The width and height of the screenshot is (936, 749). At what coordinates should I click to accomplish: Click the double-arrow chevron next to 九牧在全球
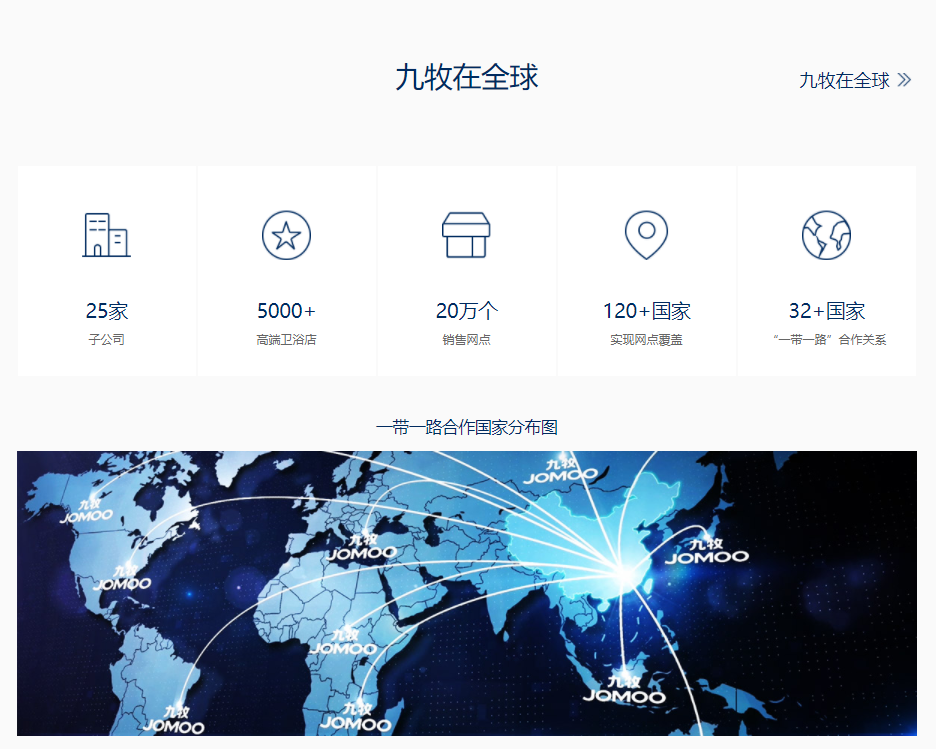coord(903,79)
